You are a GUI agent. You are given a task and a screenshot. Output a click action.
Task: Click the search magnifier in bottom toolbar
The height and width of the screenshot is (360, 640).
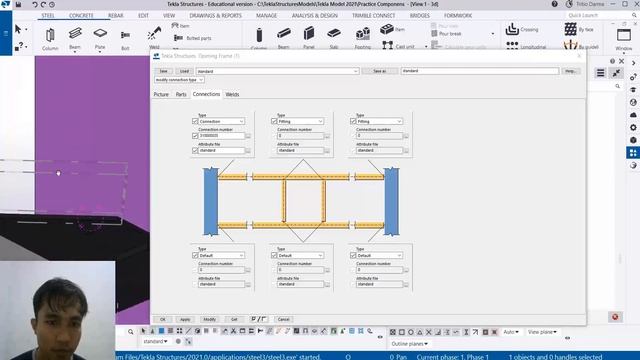pyautogui.click(x=131, y=332)
